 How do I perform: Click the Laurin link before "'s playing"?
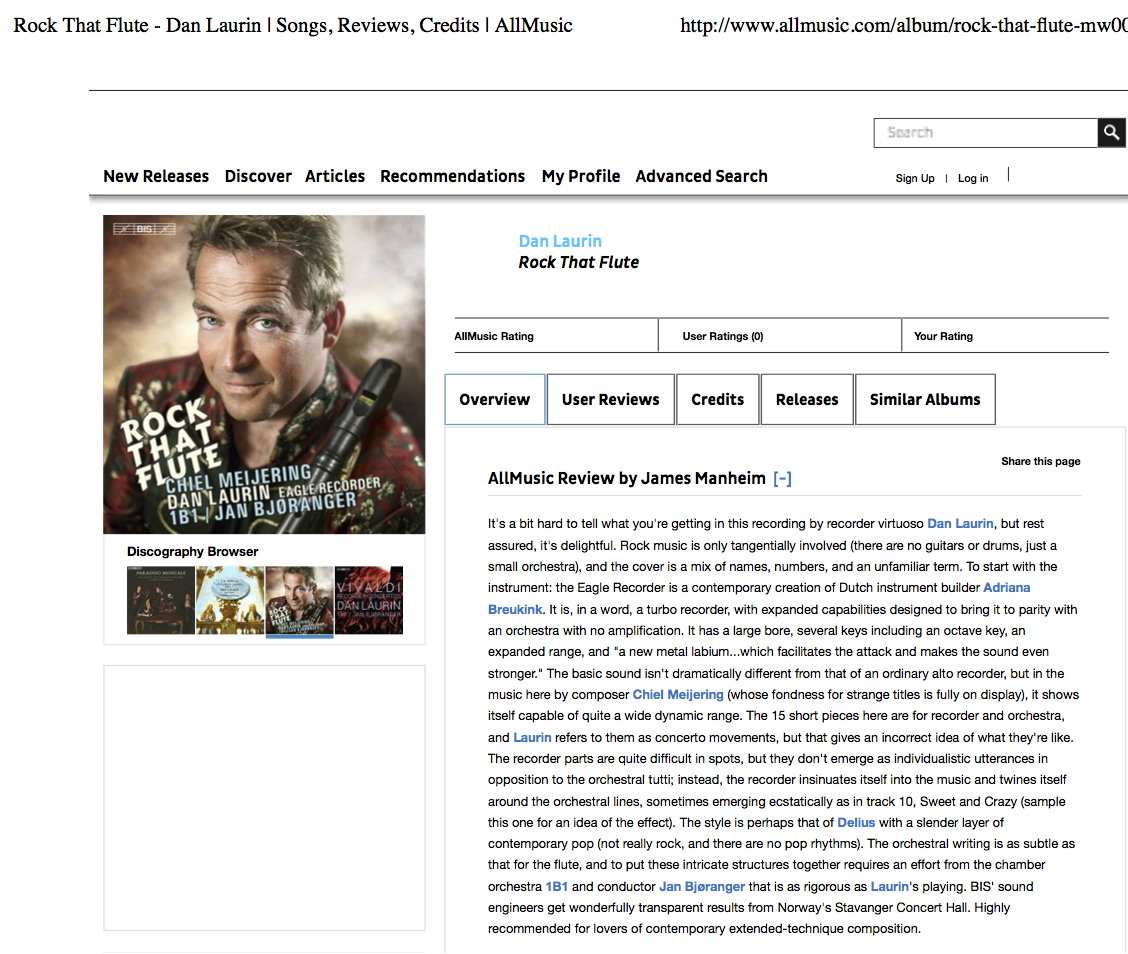(890, 886)
